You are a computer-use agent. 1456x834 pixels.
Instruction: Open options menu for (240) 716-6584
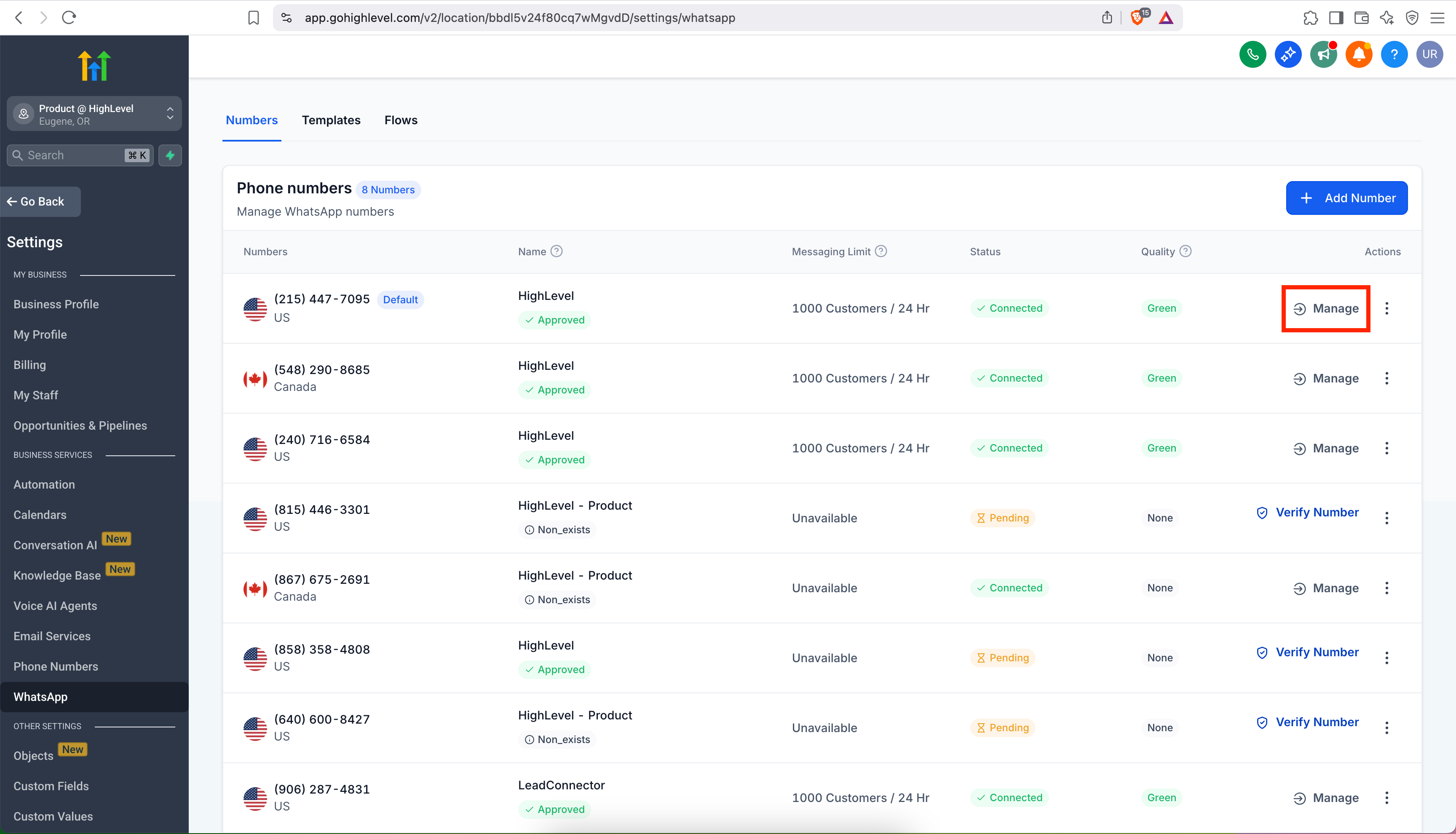pyautogui.click(x=1386, y=448)
